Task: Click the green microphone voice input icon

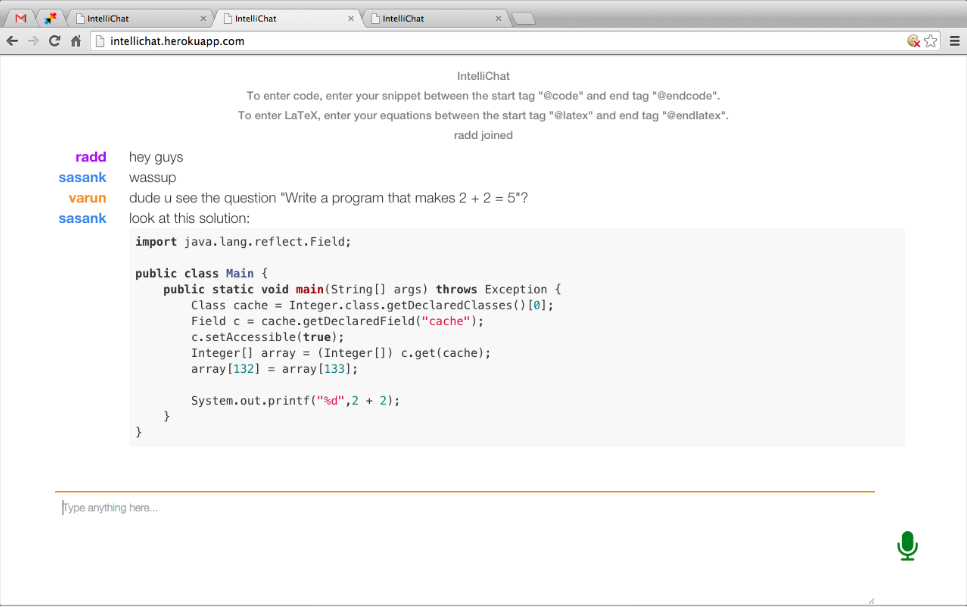Action: tap(907, 546)
